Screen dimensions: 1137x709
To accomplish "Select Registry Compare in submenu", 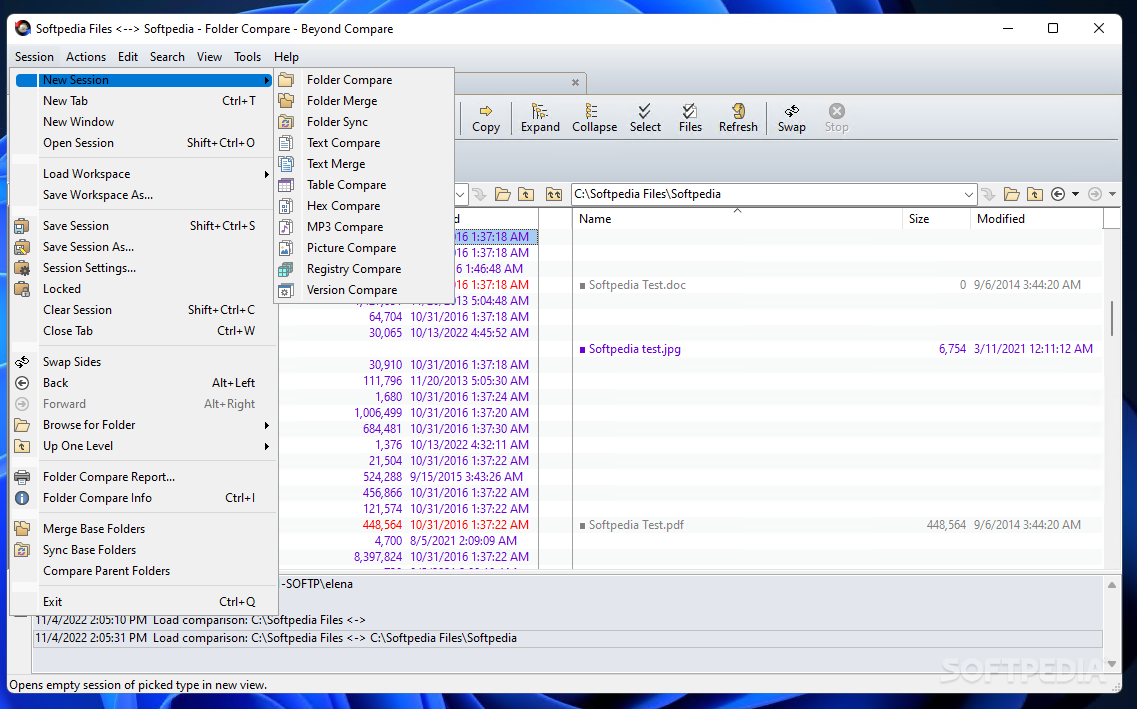I will (363, 269).
